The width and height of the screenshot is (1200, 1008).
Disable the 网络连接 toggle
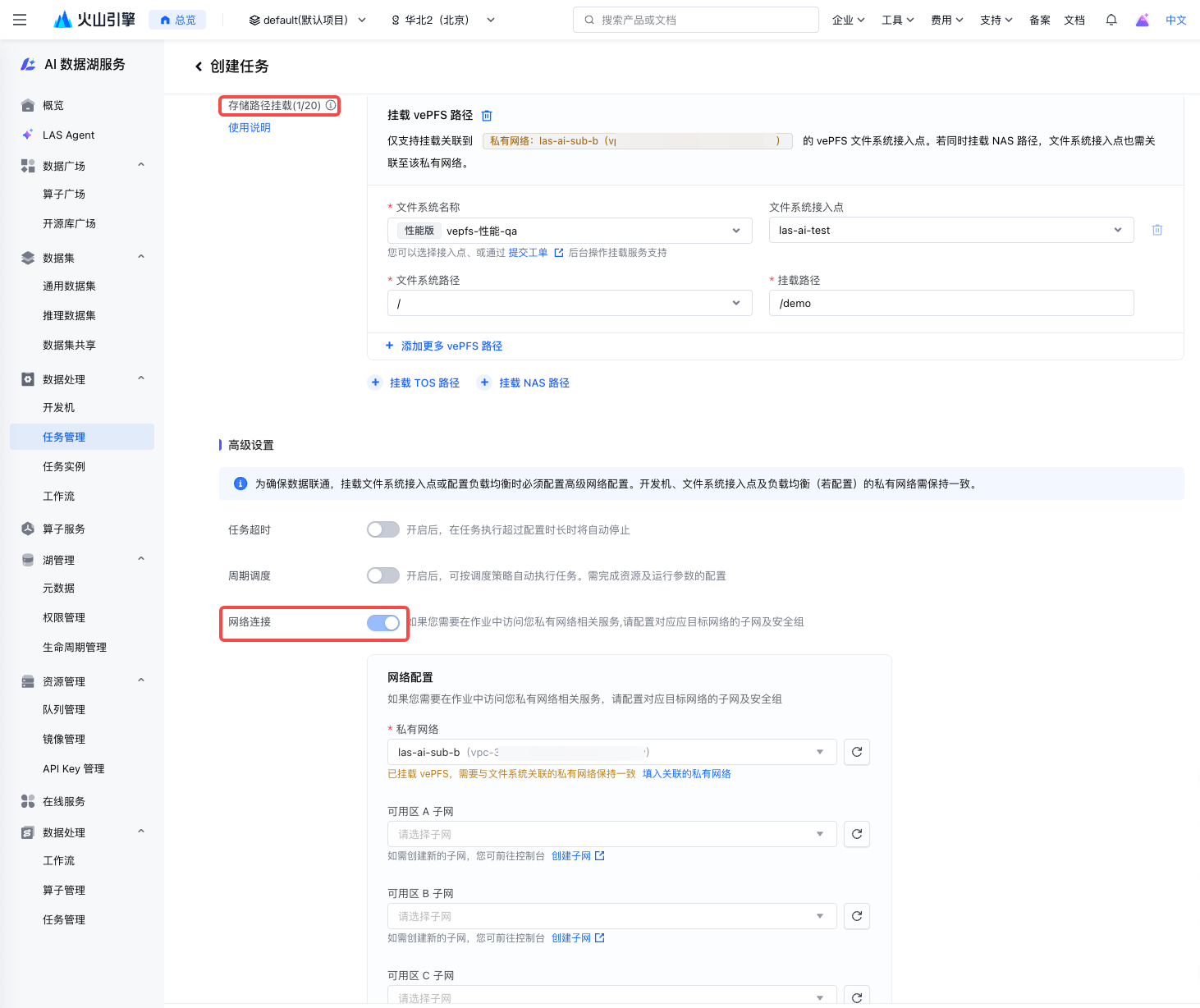[x=382, y=622]
